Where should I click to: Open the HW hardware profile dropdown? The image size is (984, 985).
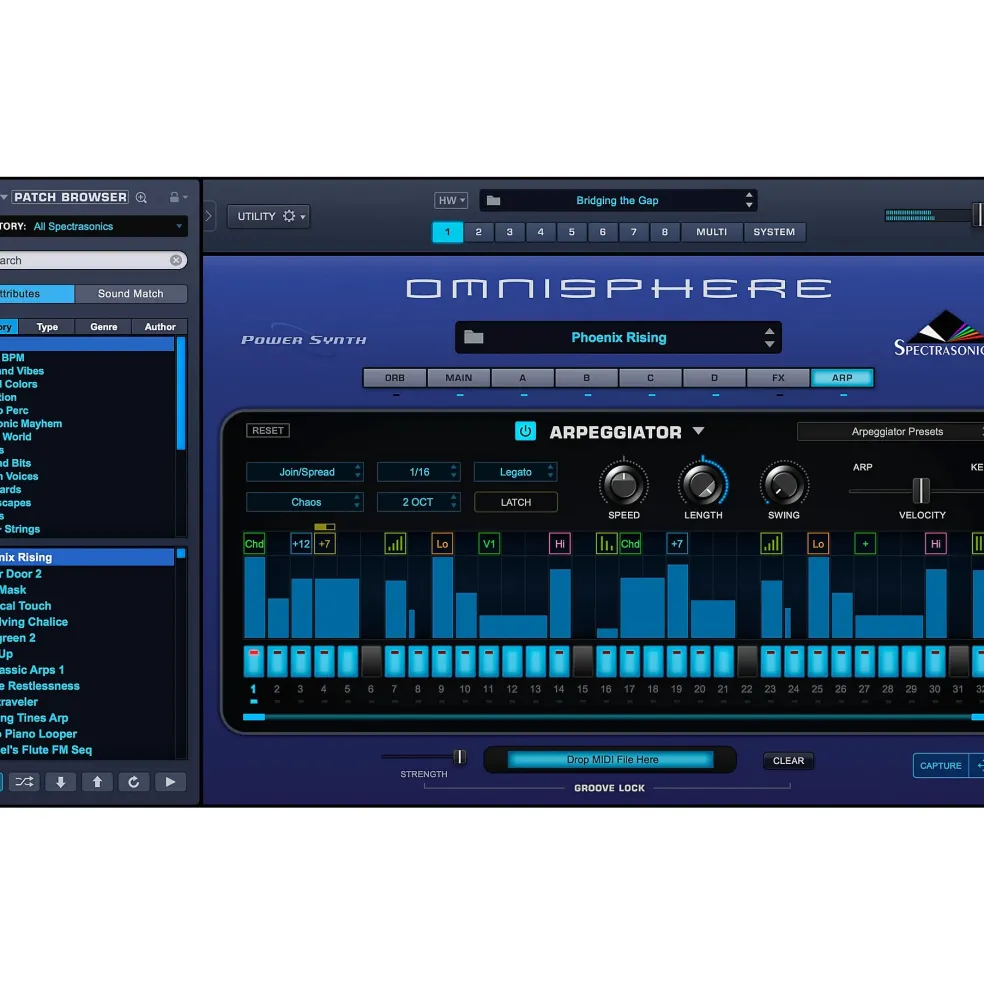pos(451,200)
